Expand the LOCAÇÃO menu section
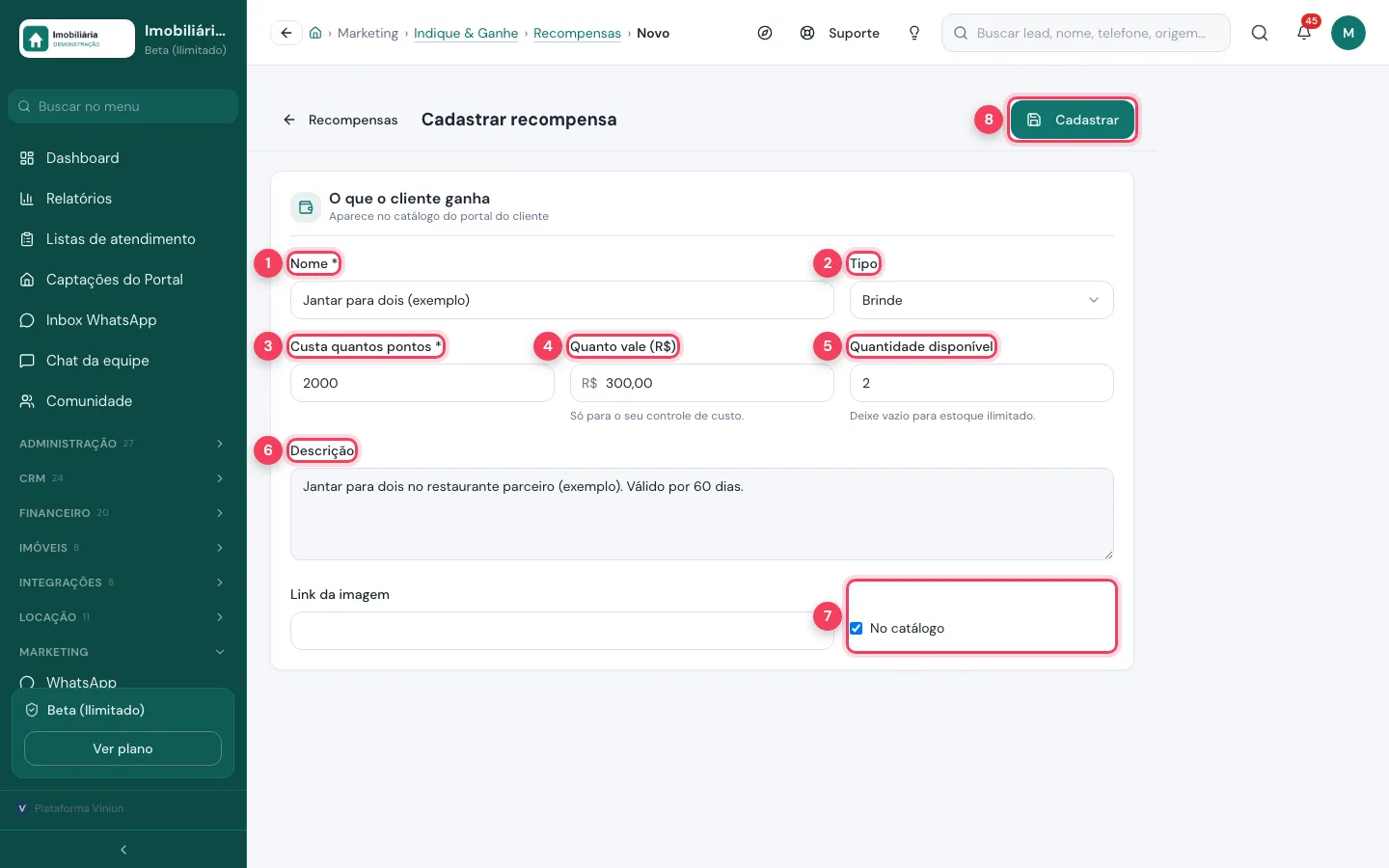Viewport: 1389px width, 868px height. pos(123,617)
